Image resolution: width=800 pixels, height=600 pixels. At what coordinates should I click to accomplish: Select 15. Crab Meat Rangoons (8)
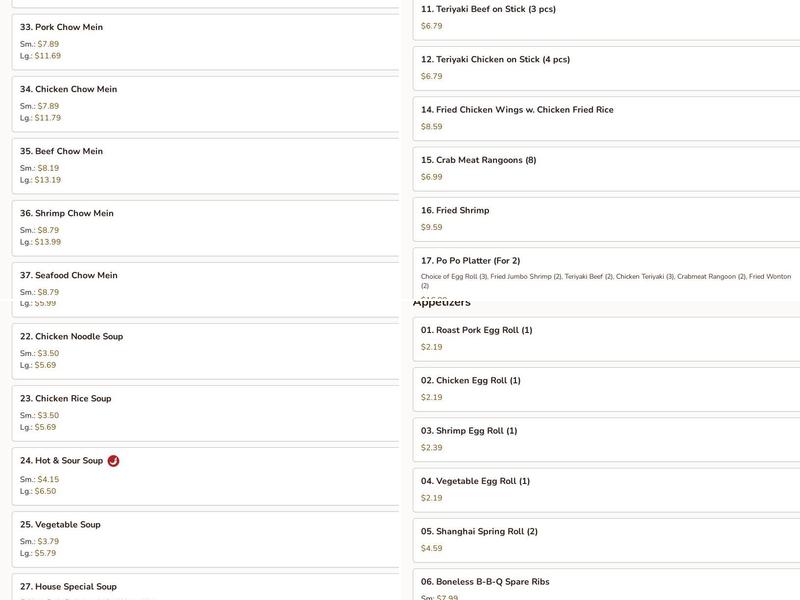[x=606, y=169]
